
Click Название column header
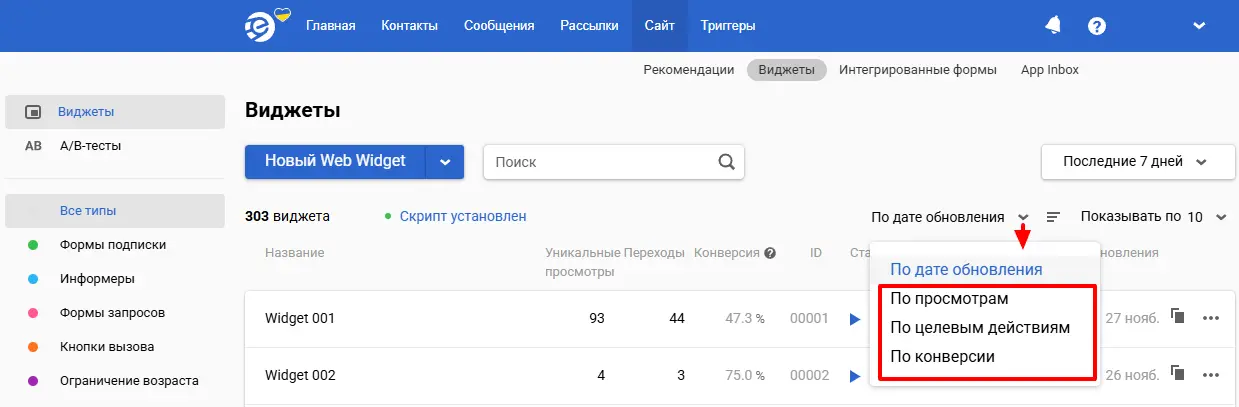[294, 253]
